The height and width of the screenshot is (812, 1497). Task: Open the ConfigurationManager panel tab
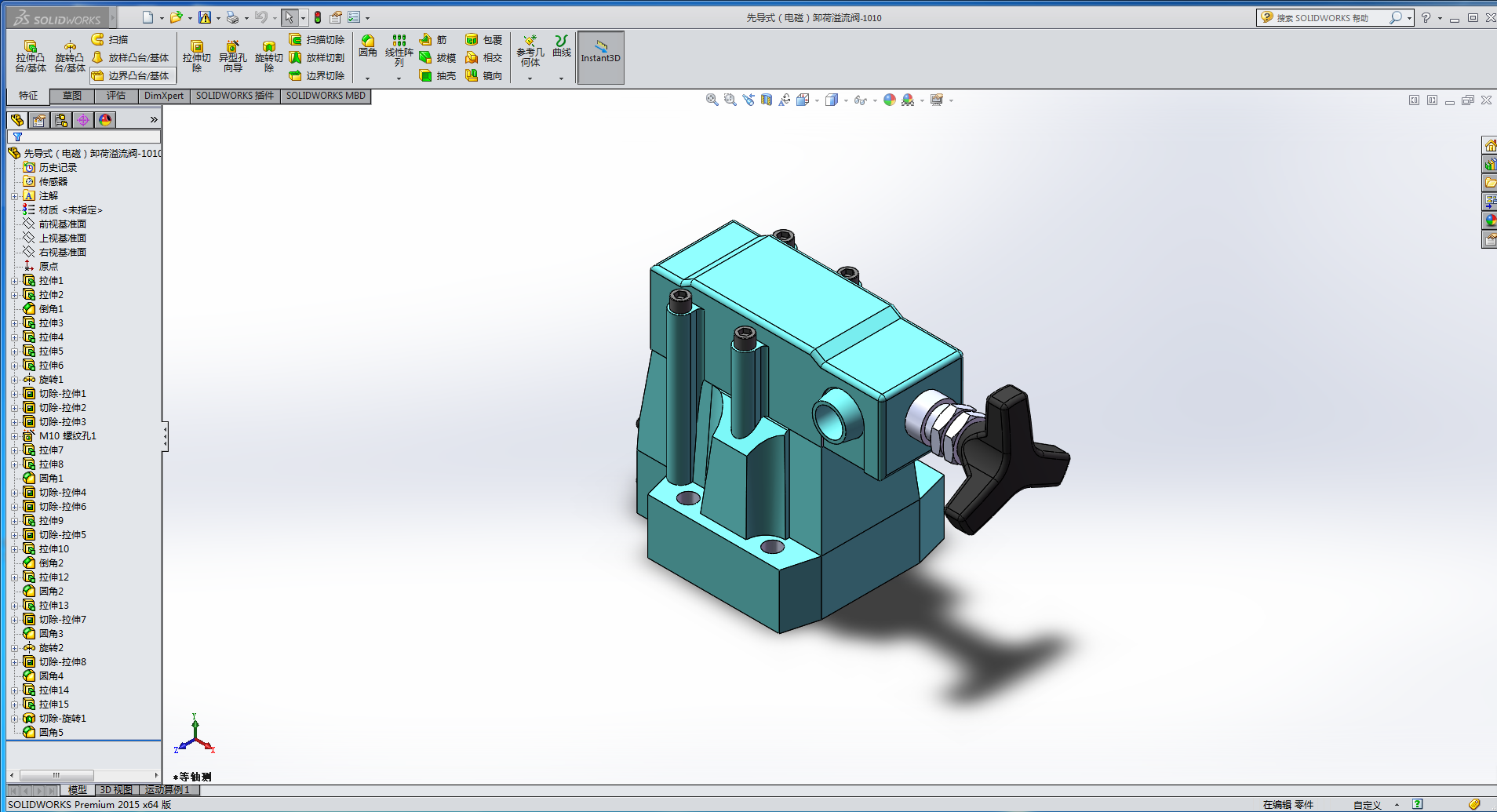61,119
